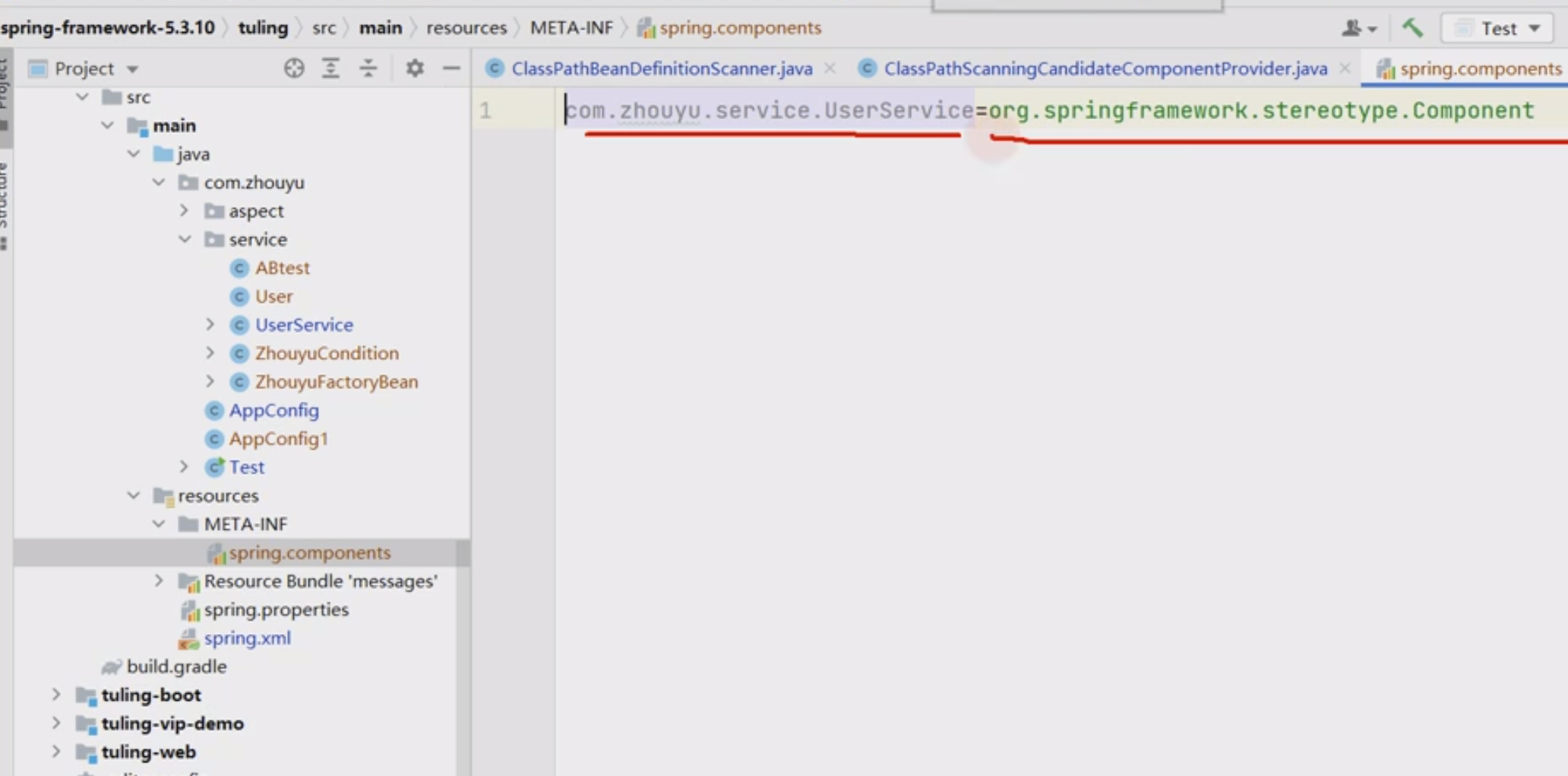1568x776 pixels.
Task: Collapse the src folder
Action: [x=83, y=97]
